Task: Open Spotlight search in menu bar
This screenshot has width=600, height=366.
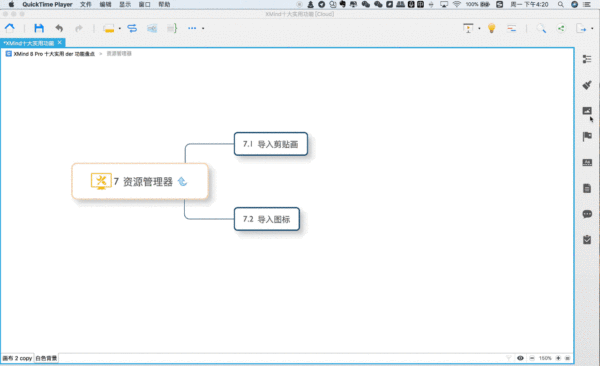Action: (561, 5)
